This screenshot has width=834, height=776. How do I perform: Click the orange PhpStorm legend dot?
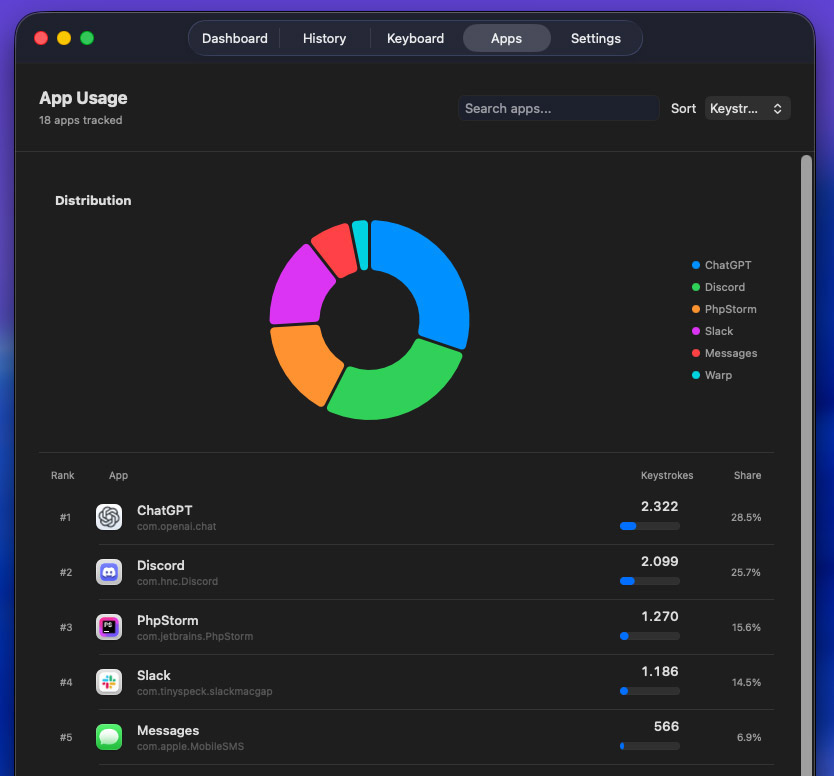(696, 309)
